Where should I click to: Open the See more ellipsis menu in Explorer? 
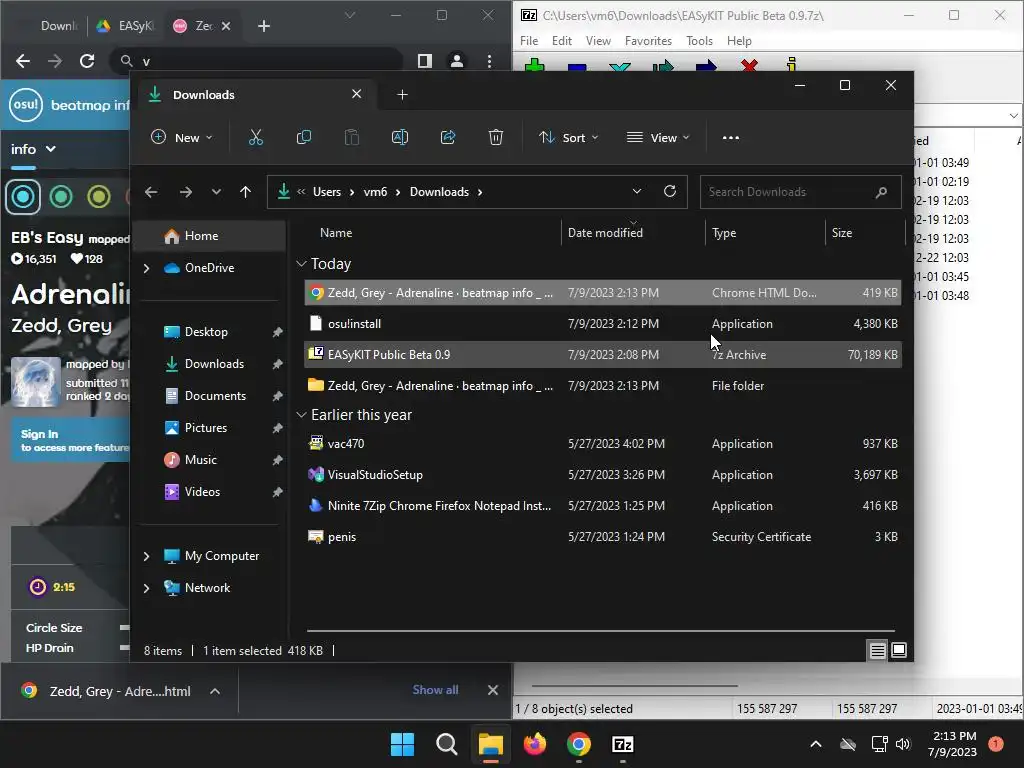click(x=731, y=138)
